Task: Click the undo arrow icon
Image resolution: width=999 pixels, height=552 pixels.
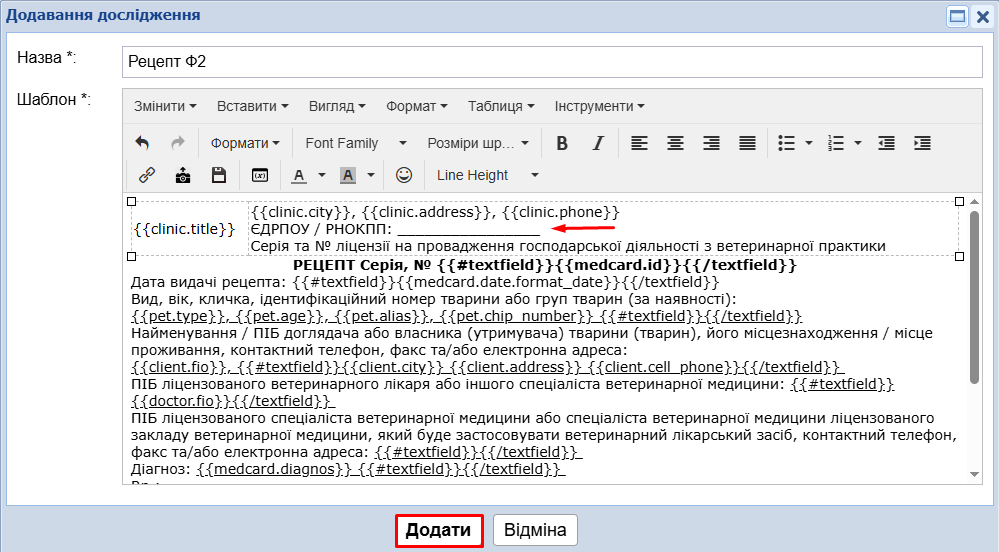Action: (142, 143)
